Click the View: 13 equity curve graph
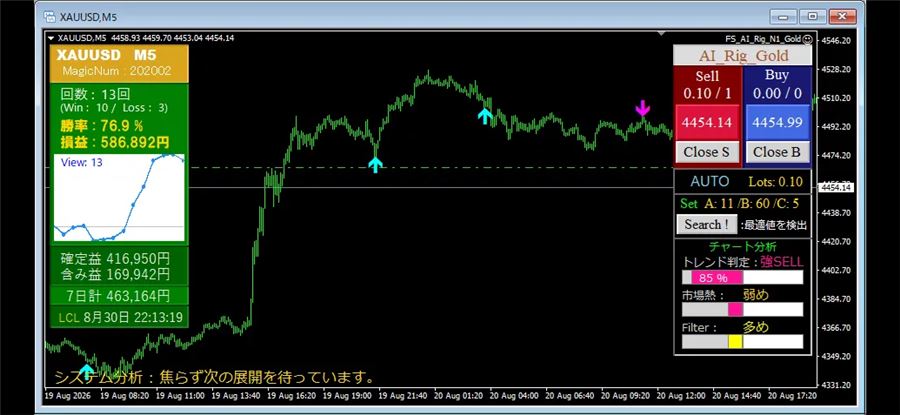The image size is (900, 415). pyautogui.click(x=119, y=198)
